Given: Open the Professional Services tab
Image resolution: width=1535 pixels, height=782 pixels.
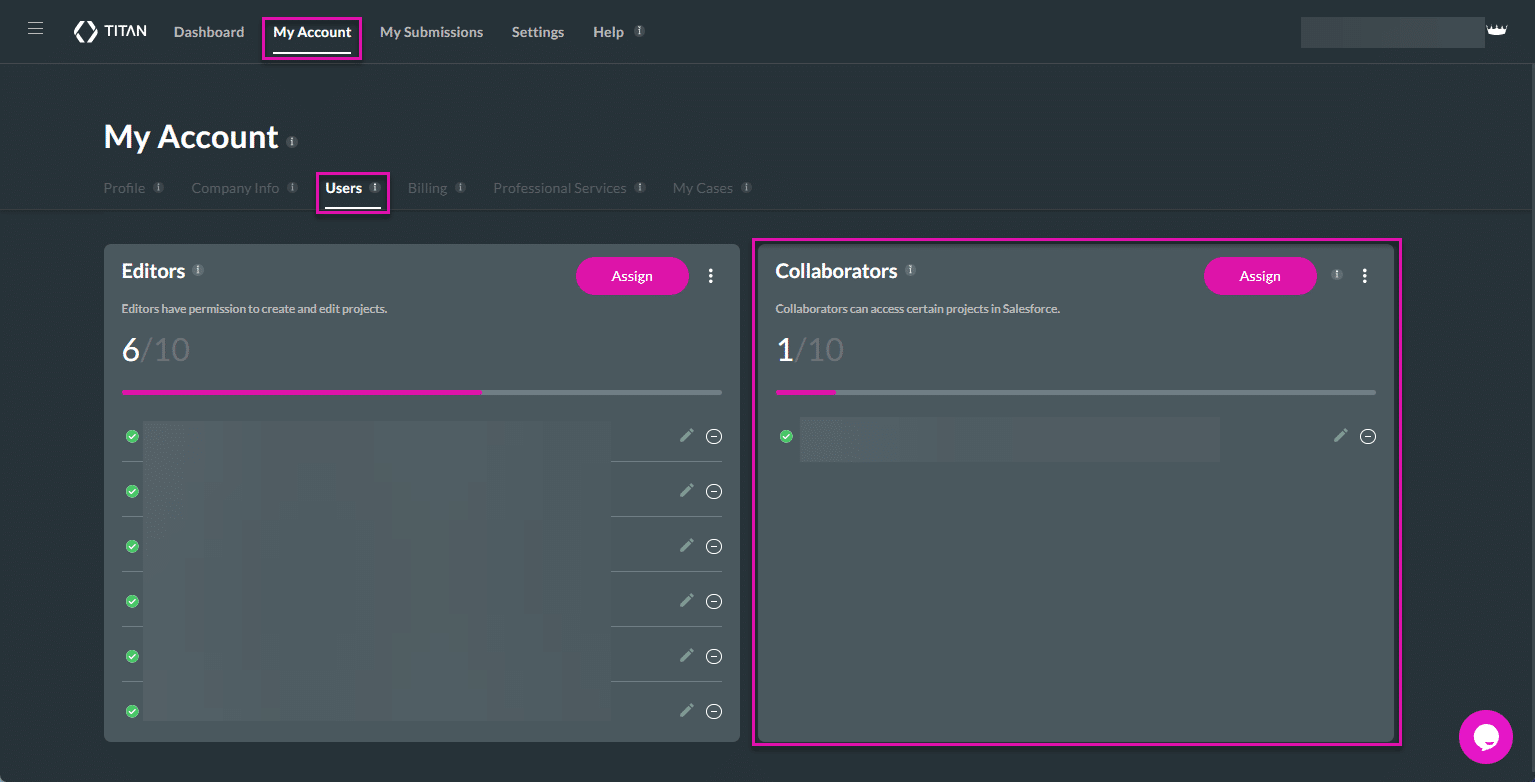Looking at the screenshot, I should coord(561,187).
